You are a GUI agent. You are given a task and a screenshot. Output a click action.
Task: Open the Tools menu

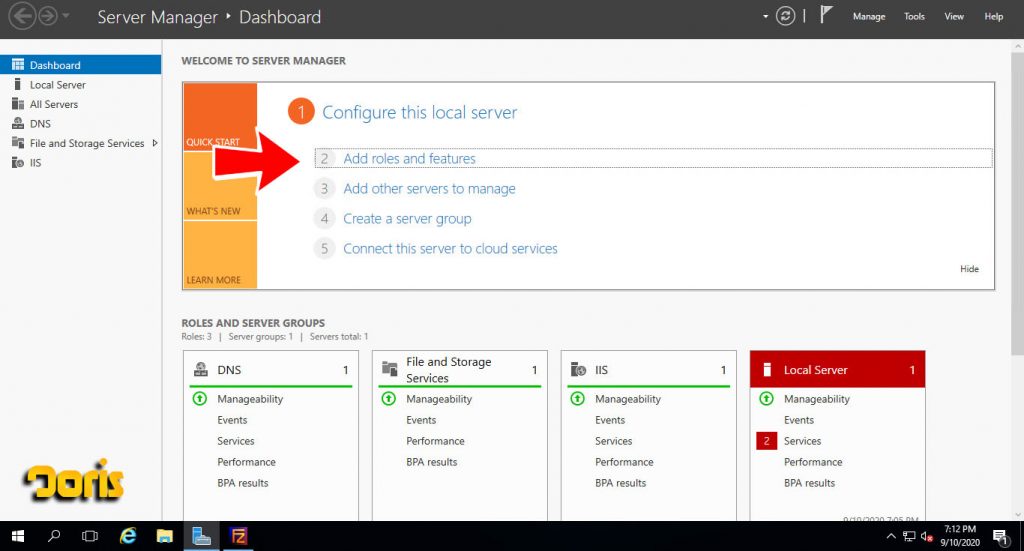click(914, 16)
